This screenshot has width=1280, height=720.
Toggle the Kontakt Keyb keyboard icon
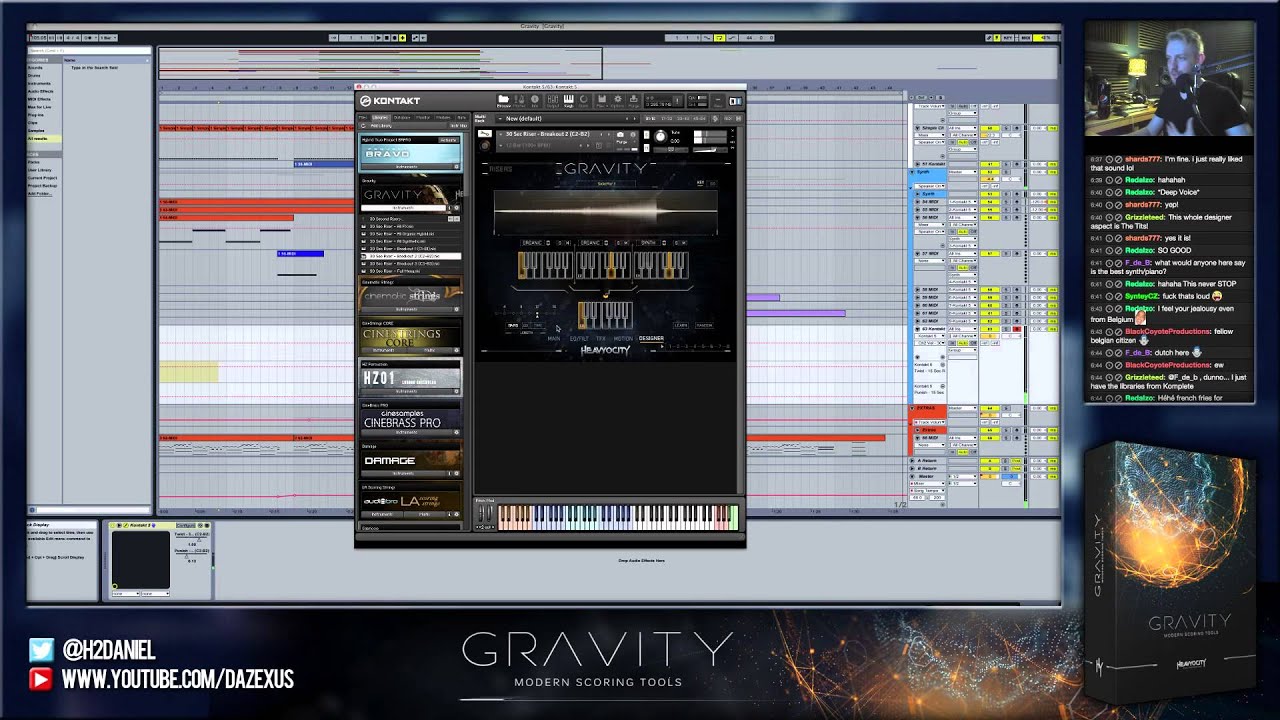click(569, 100)
